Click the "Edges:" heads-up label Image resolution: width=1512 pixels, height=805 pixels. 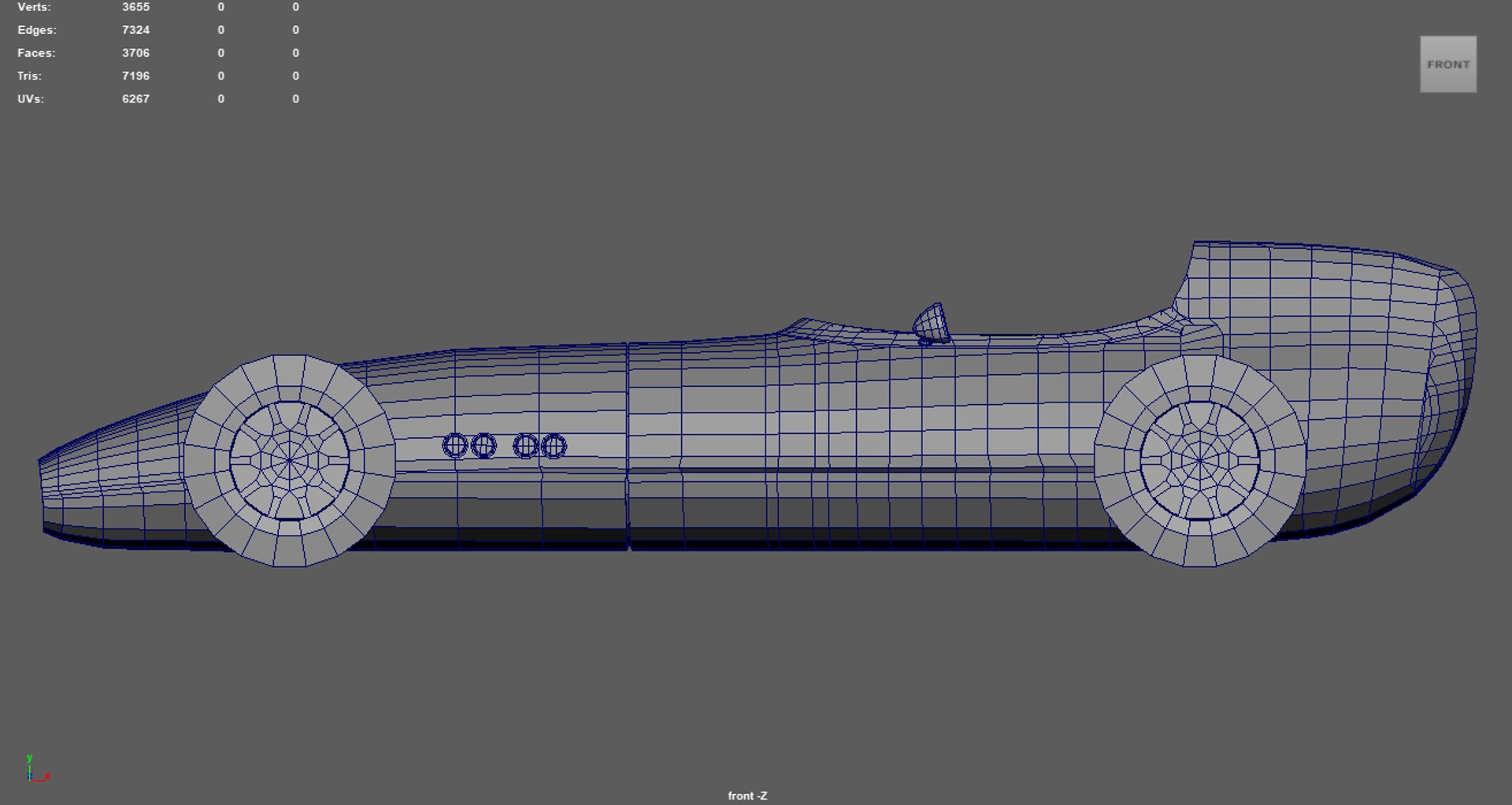pyautogui.click(x=37, y=30)
